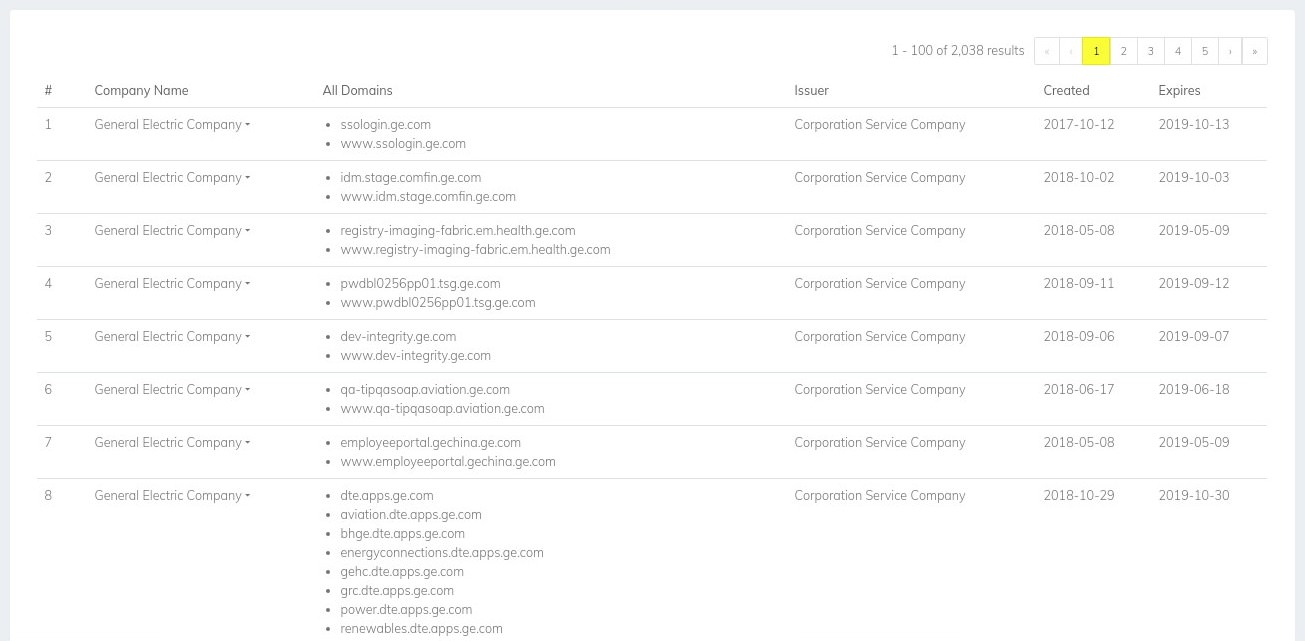Viewport: 1305px width, 641px height.
Task: Select domain grc.dte.apps.ge.com
Action: (397, 591)
